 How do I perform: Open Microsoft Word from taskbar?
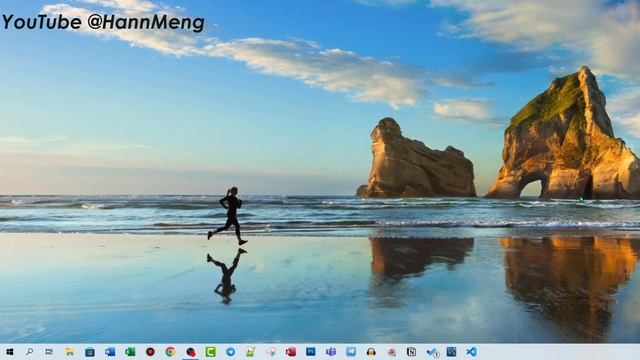[110, 352]
